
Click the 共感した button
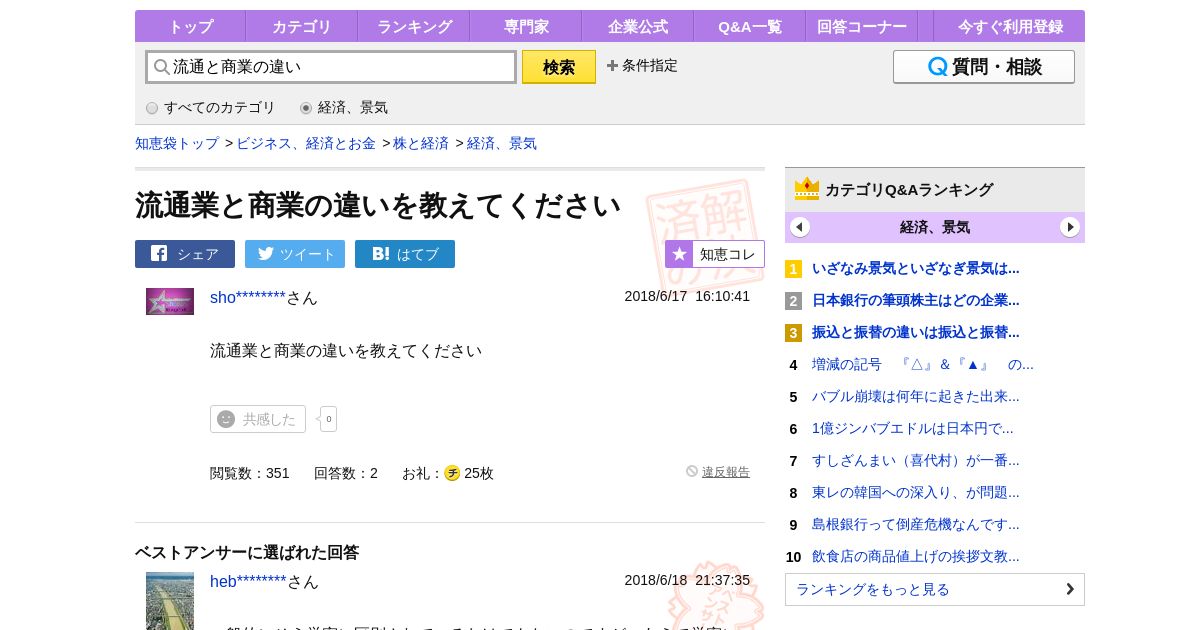258,419
